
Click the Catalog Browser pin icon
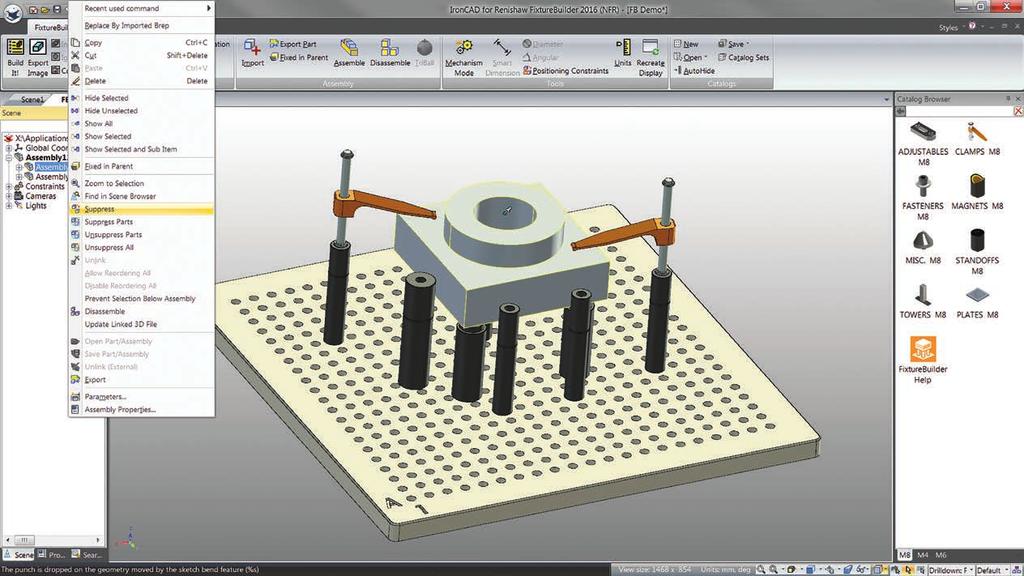[x=1008, y=99]
